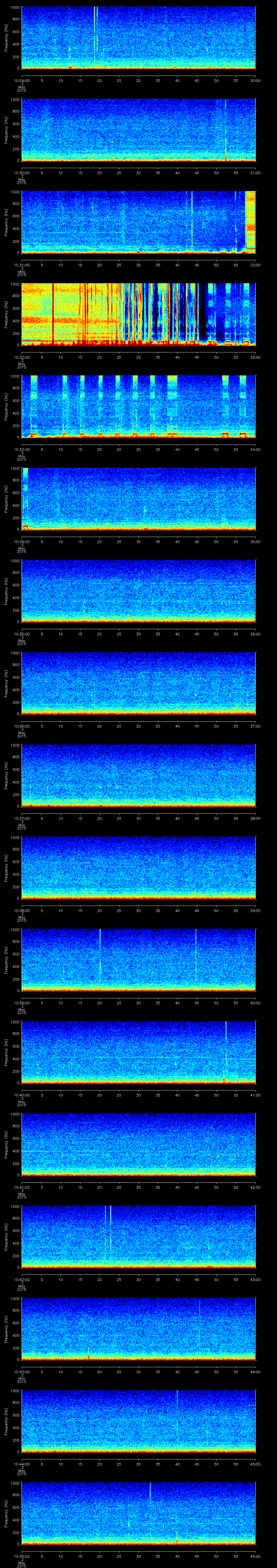Select the spectrogram panel starting at 10:43:00
The width and height of the screenshot is (277, 1568).
click(138, 1329)
